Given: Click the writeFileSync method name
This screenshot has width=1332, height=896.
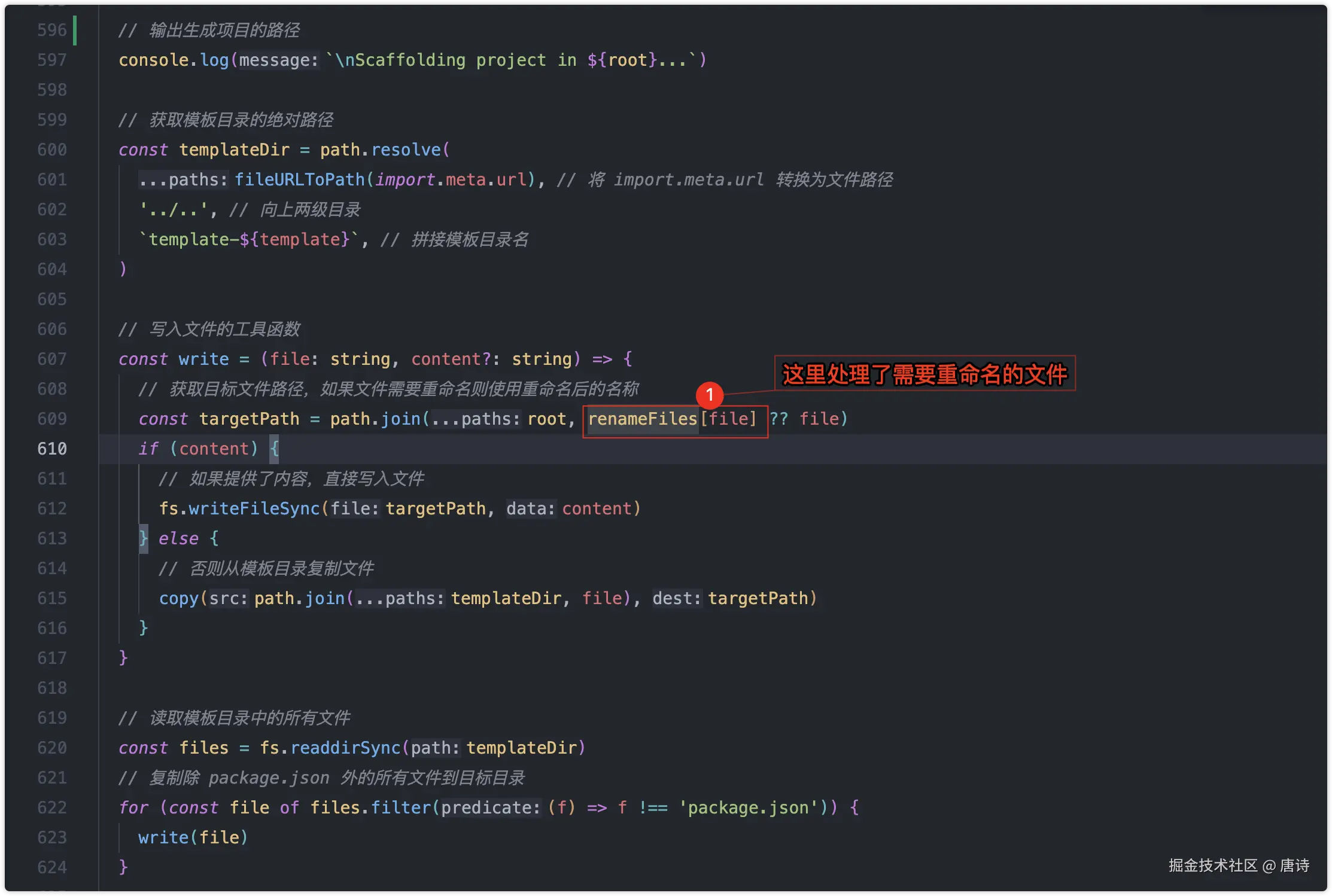Looking at the screenshot, I should pyautogui.click(x=254, y=508).
